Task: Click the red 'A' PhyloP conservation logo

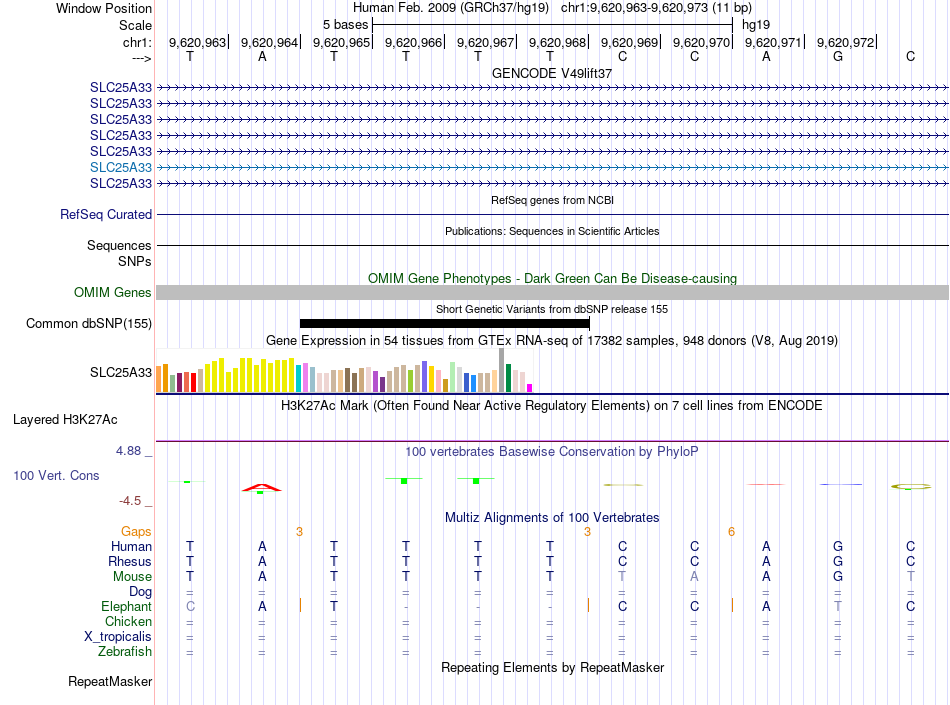Action: (x=261, y=488)
